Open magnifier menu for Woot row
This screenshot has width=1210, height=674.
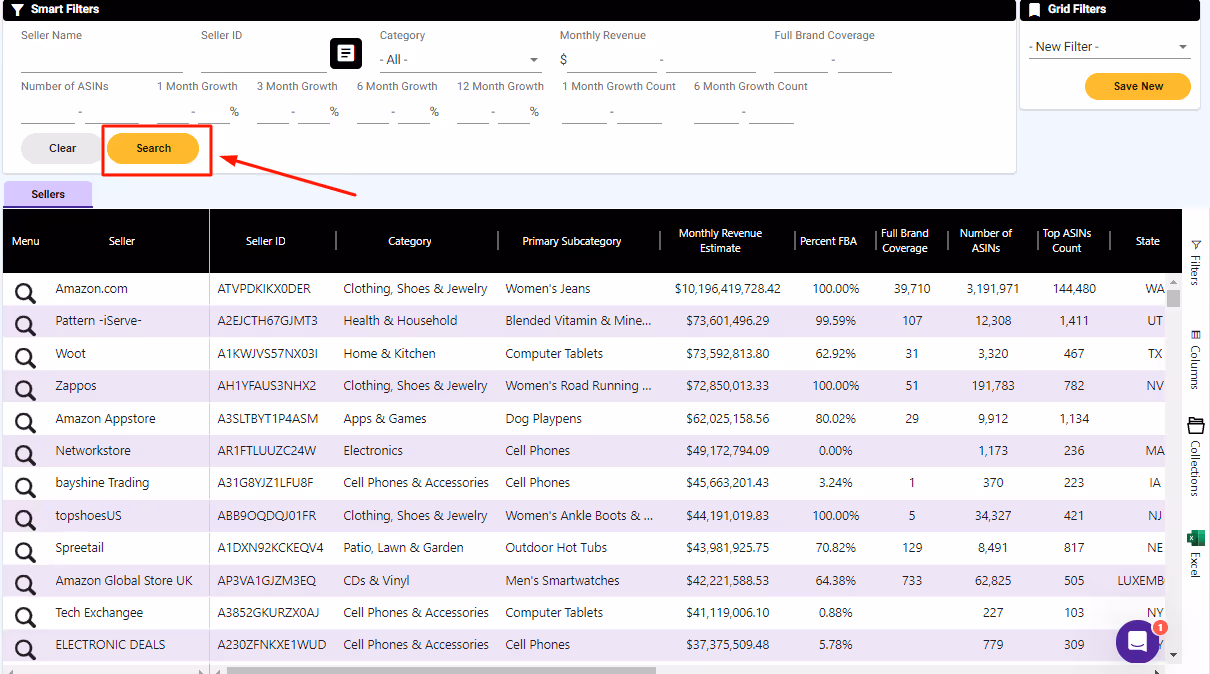pos(25,356)
